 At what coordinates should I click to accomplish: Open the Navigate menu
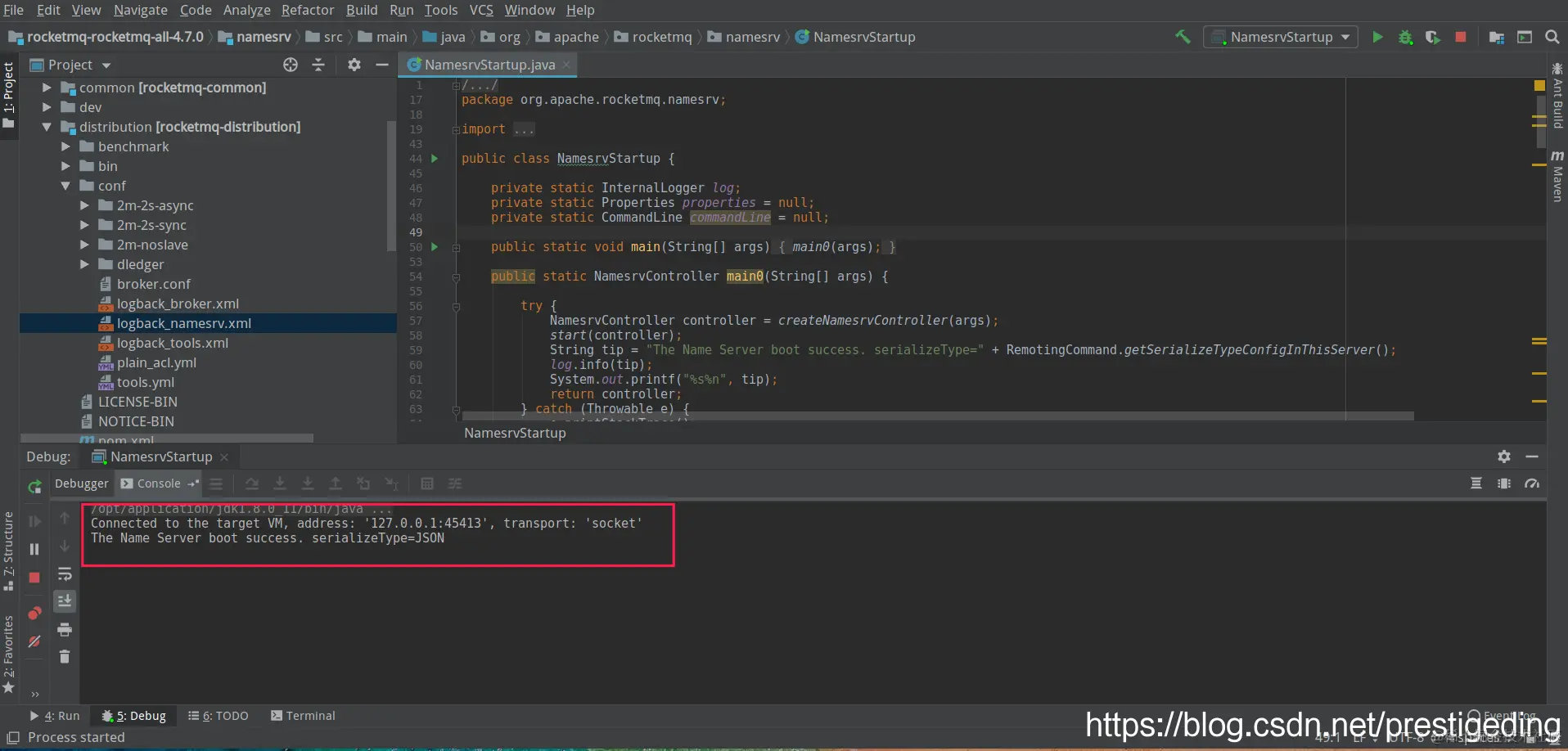click(x=140, y=10)
